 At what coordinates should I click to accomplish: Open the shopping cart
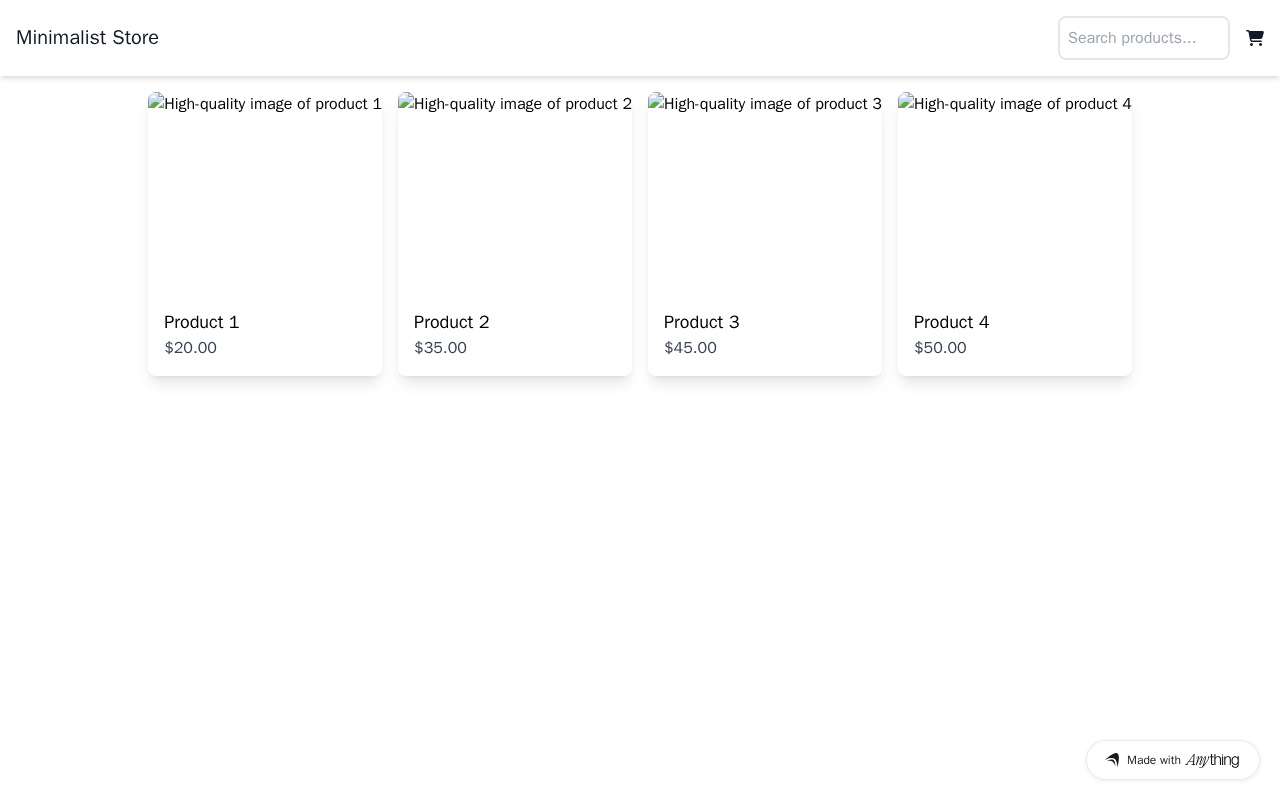click(1255, 38)
